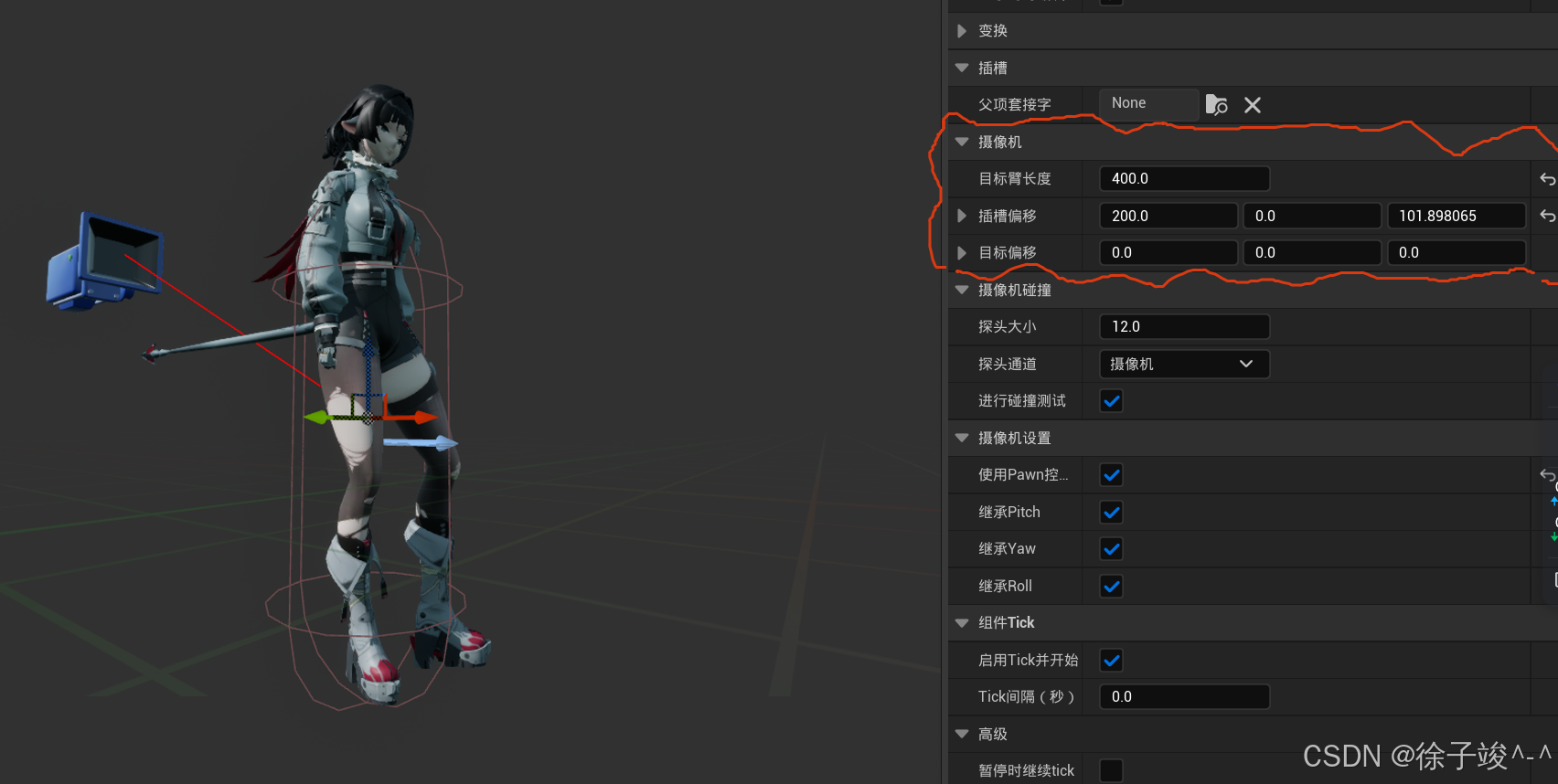Click the 暂停时继续tick label

1027,771
